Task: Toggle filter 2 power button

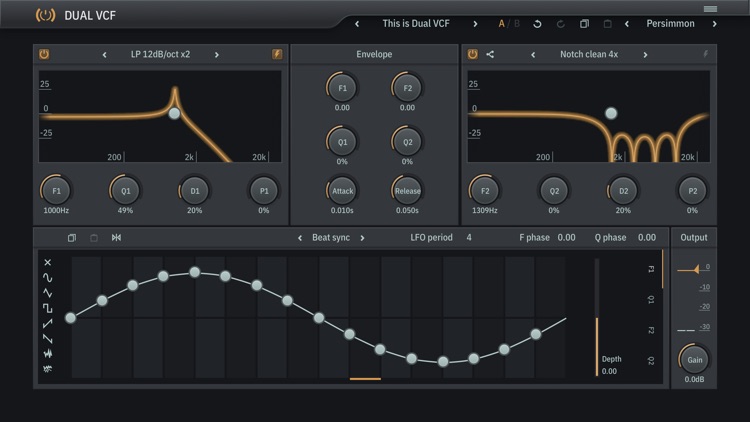Action: pos(473,54)
